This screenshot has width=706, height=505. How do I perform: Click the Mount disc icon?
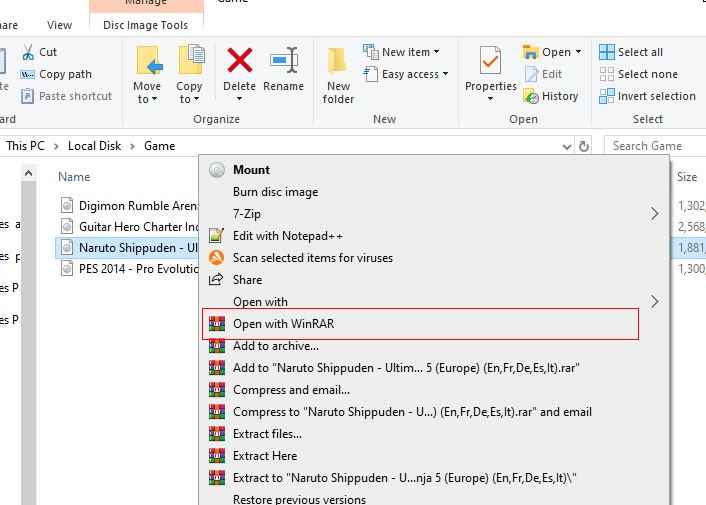tap(217, 170)
